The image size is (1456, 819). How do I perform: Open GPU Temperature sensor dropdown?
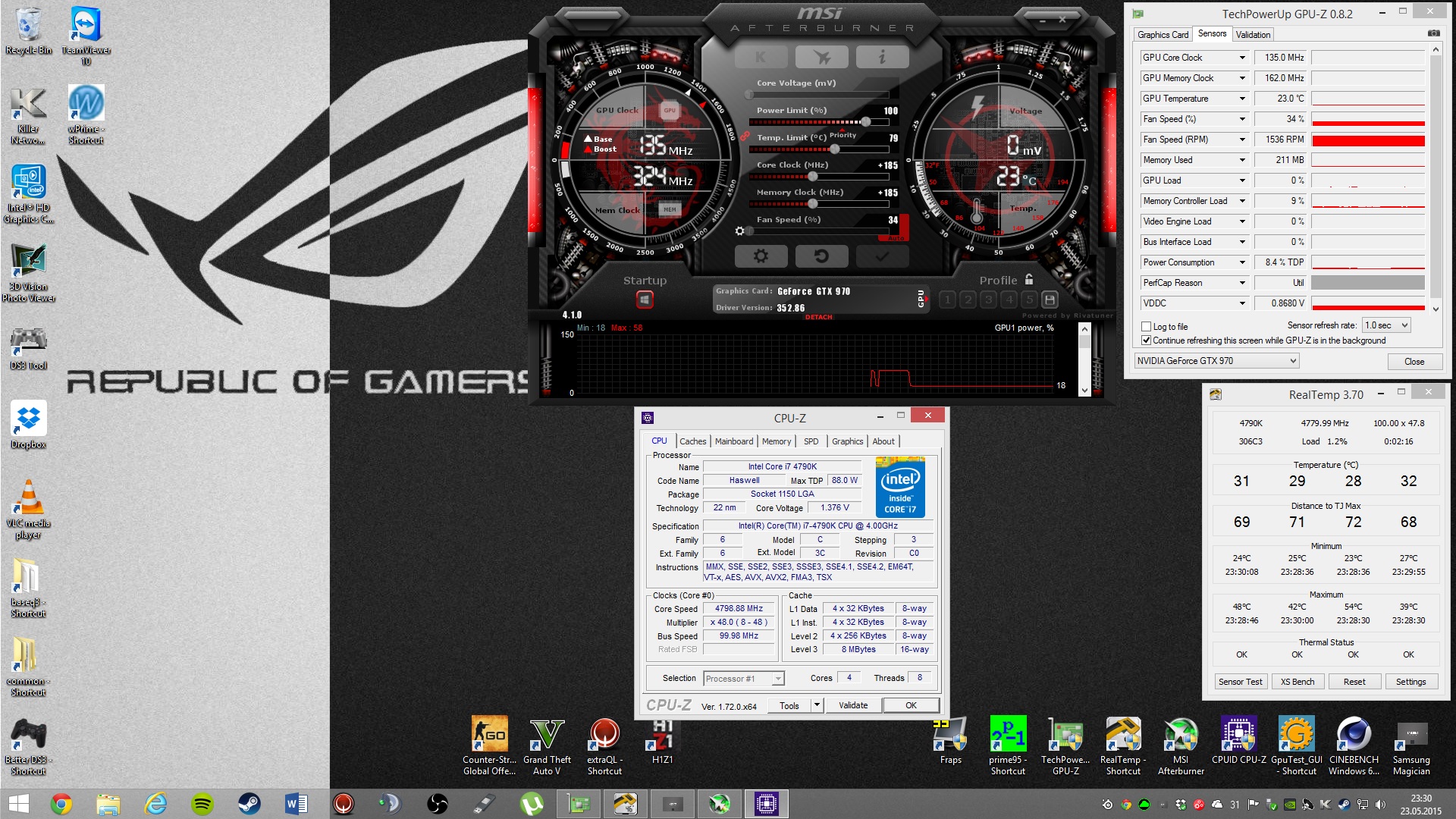point(1242,99)
